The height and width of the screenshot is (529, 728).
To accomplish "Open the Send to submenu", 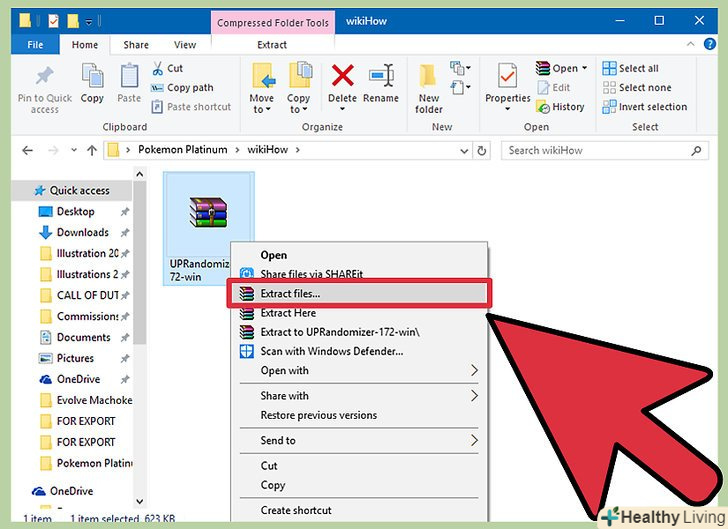I will click(x=359, y=440).
